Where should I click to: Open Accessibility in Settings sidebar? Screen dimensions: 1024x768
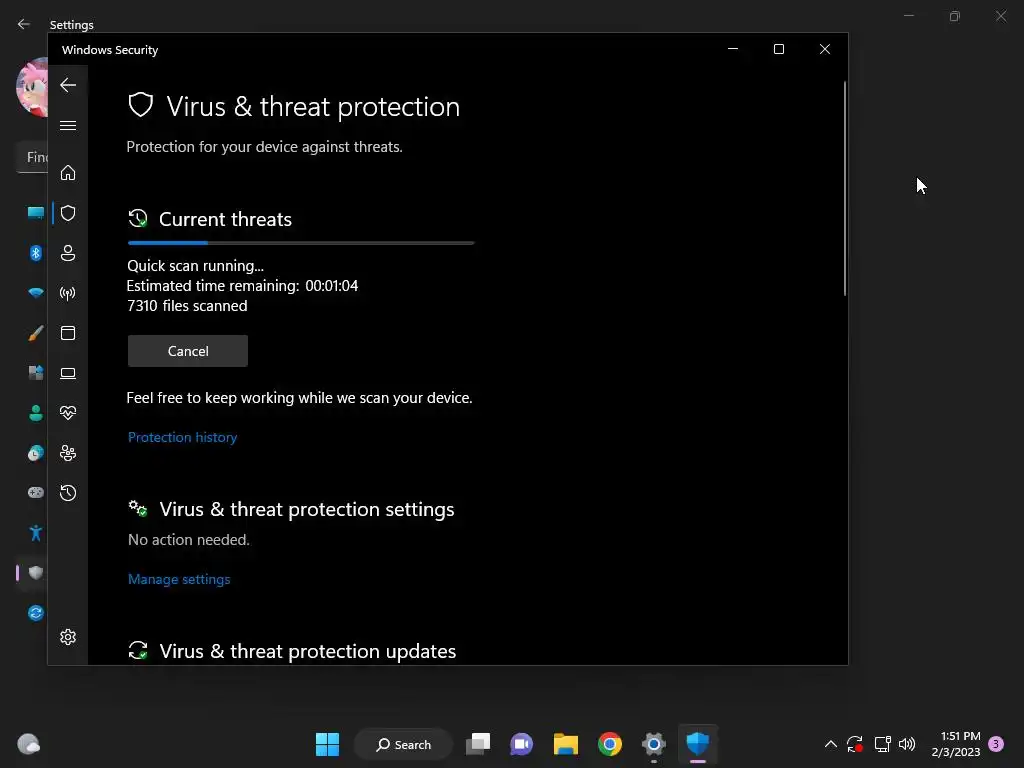pos(36,533)
